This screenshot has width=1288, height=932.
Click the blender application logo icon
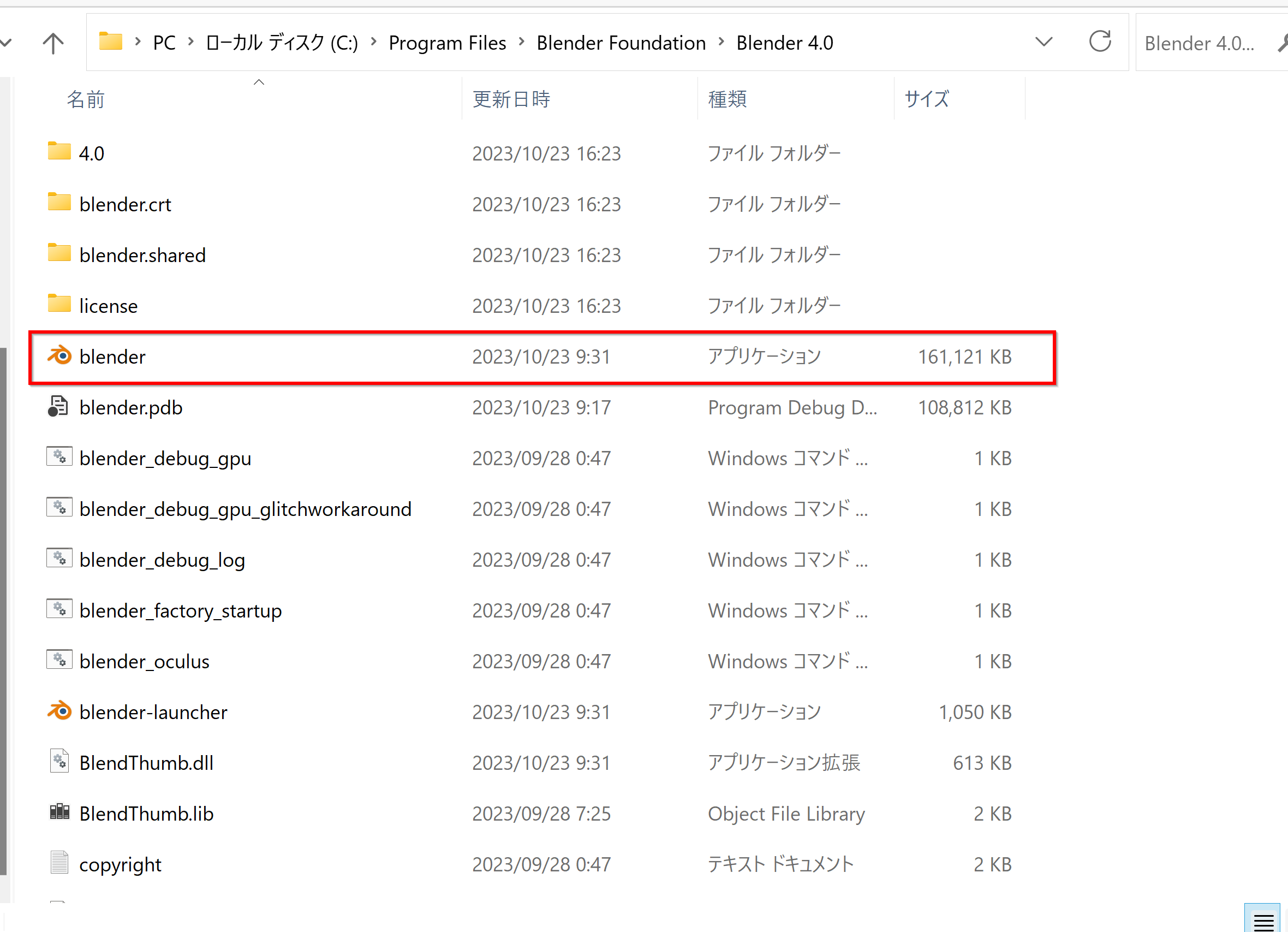click(x=59, y=356)
